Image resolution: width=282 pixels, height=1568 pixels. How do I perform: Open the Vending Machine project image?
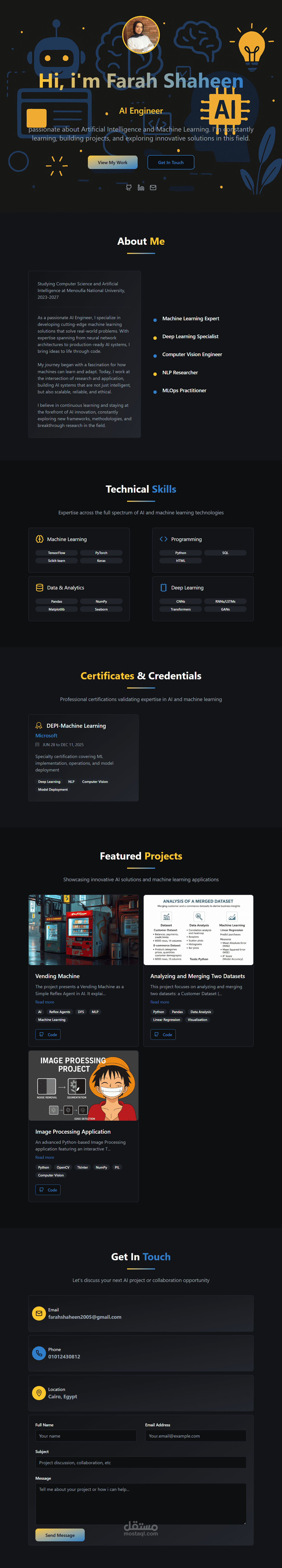(83, 930)
